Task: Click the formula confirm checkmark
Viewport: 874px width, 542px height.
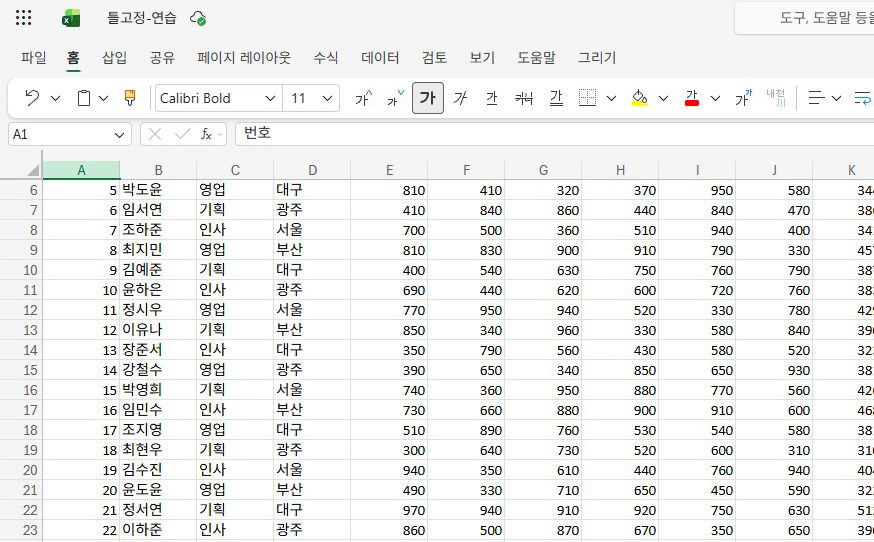Action: (182, 134)
